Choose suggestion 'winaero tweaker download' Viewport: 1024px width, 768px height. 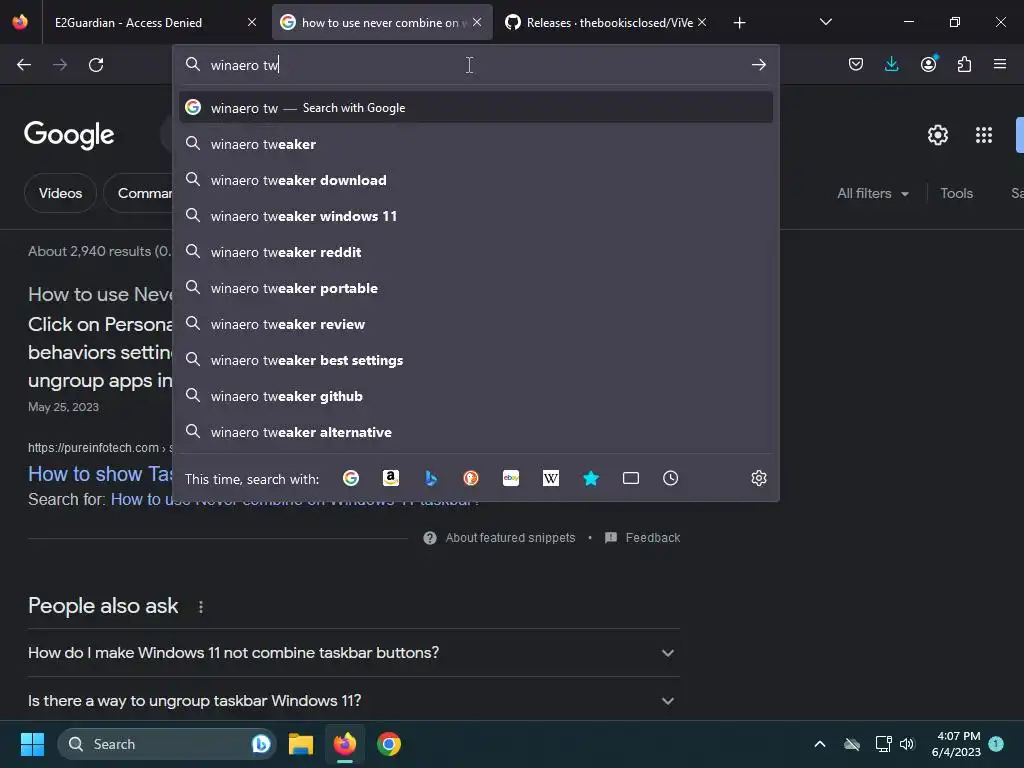pyautogui.click(x=475, y=180)
